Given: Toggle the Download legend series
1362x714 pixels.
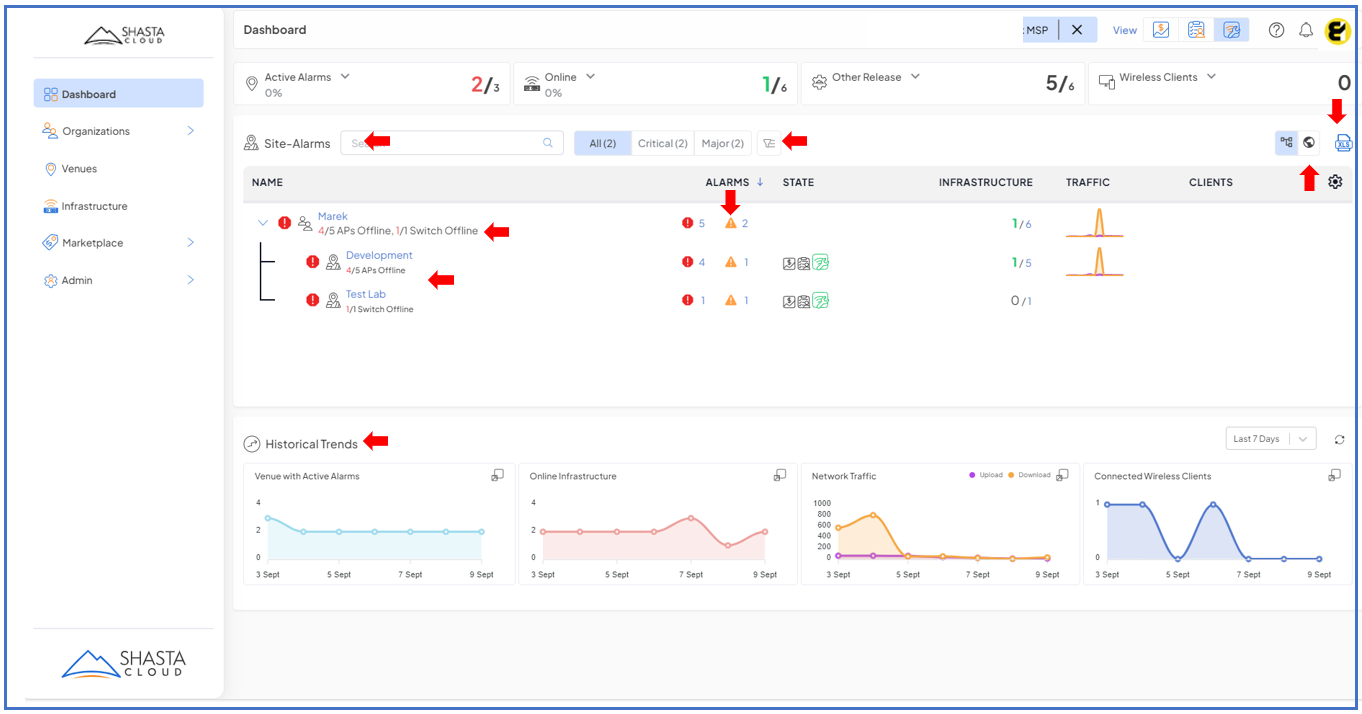Looking at the screenshot, I should tap(1030, 475).
